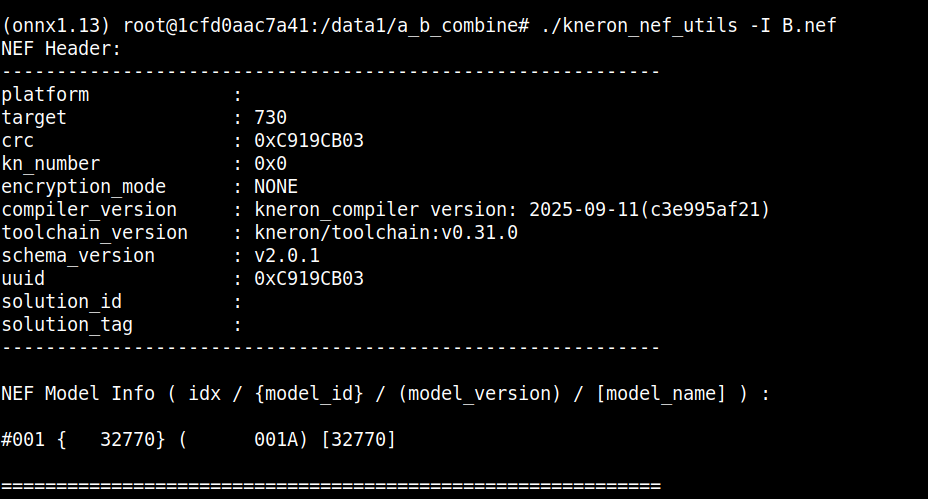Click the compiler date 2025-09-11
The image size is (928, 499).
pos(584,210)
